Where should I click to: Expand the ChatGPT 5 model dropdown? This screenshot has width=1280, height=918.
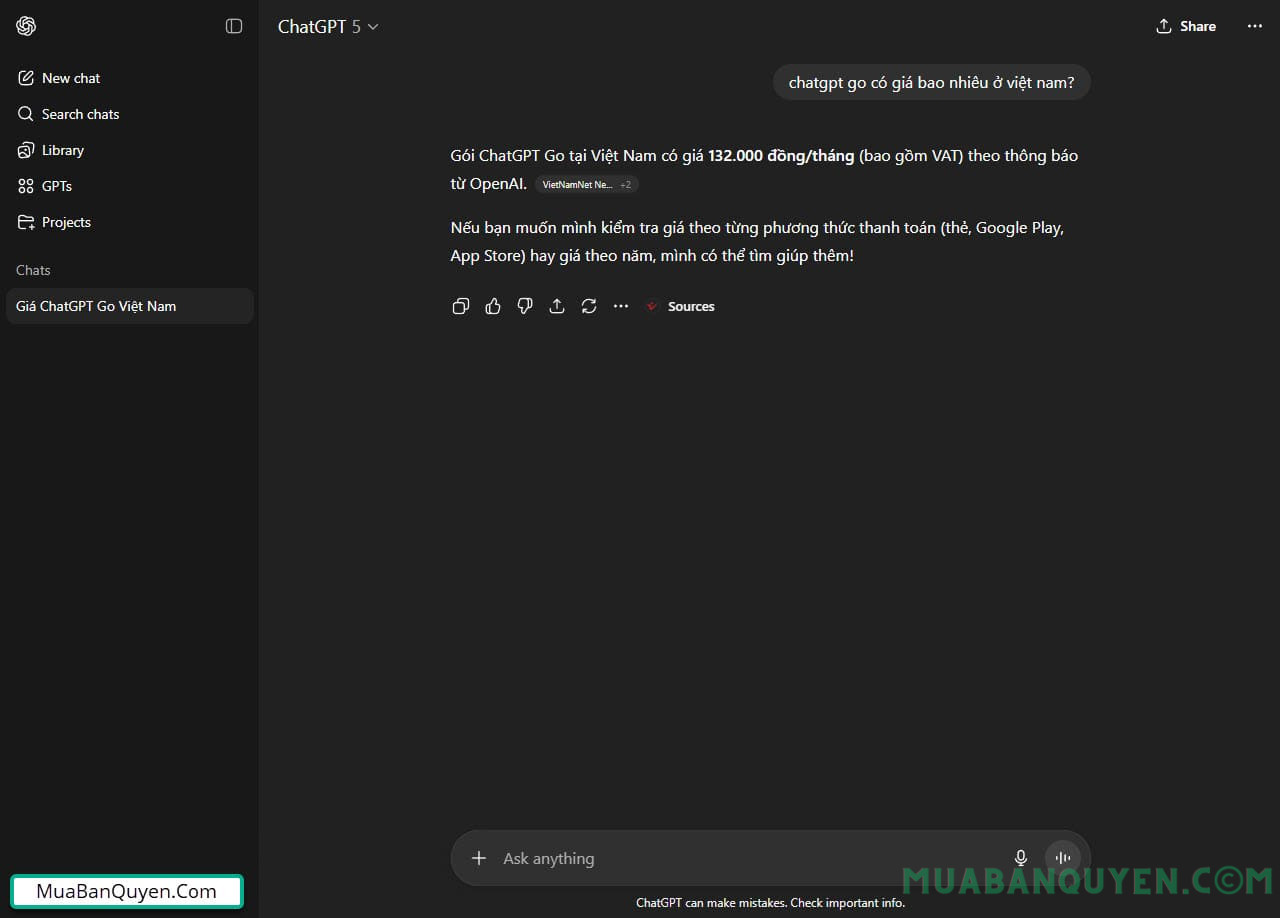click(x=328, y=27)
